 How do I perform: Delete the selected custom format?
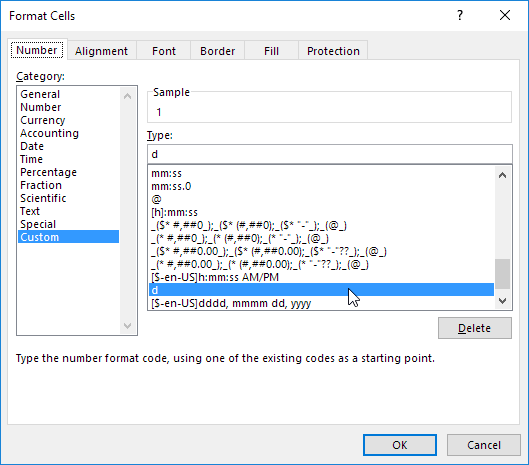[475, 328]
